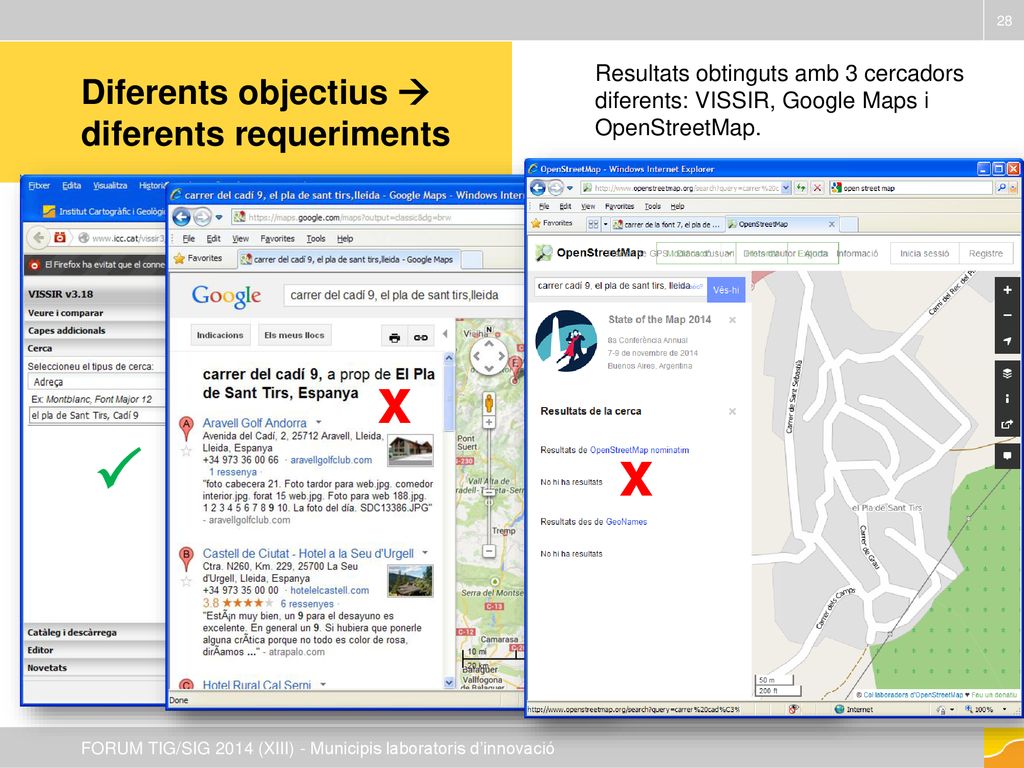The width and height of the screenshot is (1024, 768).
Task: Stop loading the OpenStreetMap page
Action: point(817,188)
